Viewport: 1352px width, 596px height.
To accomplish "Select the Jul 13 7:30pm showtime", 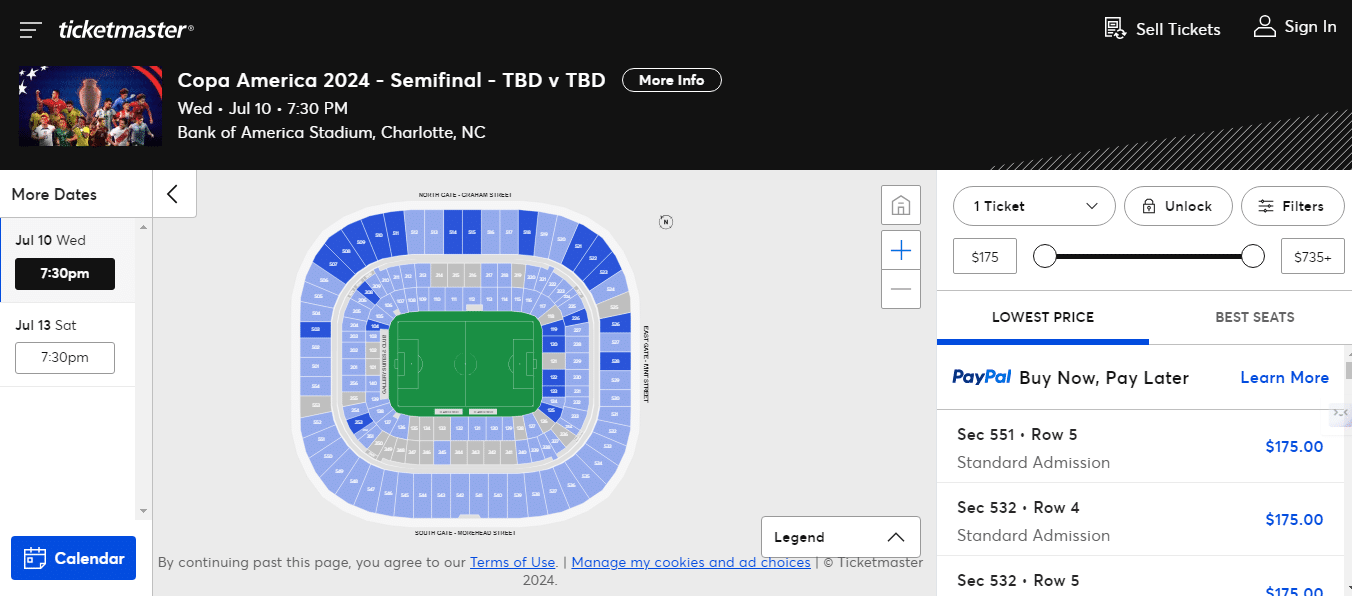I will (x=65, y=357).
